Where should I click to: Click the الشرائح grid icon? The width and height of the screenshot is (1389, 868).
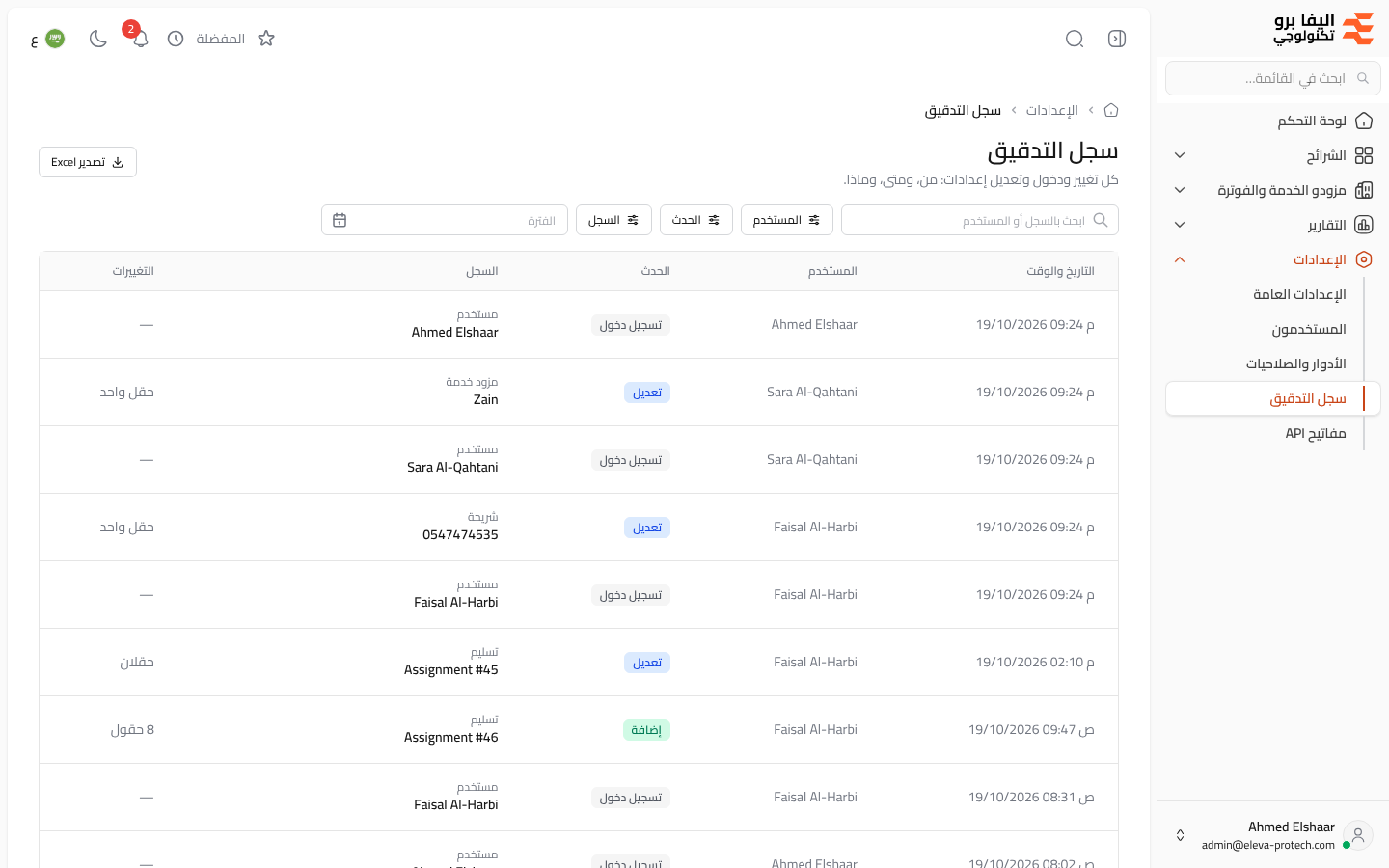[1364, 155]
